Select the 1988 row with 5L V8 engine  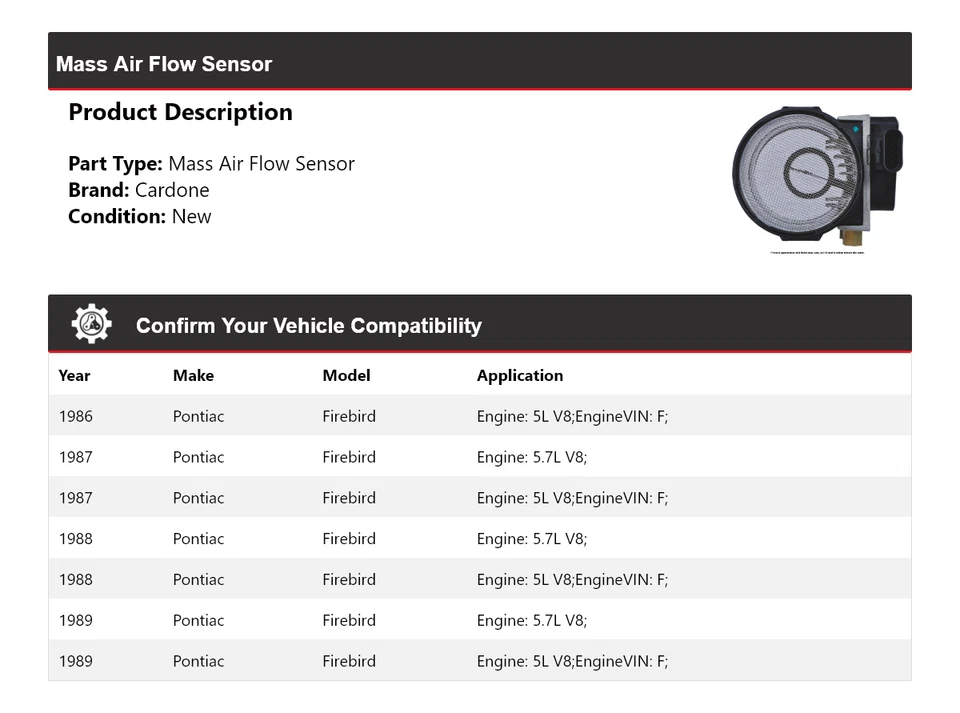point(480,579)
